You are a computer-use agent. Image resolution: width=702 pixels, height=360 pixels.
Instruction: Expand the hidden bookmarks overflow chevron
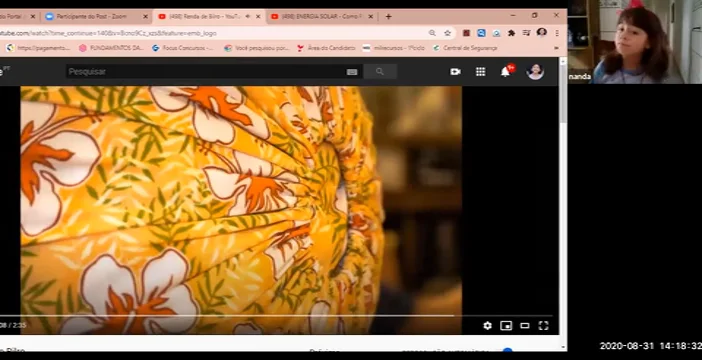click(556, 48)
